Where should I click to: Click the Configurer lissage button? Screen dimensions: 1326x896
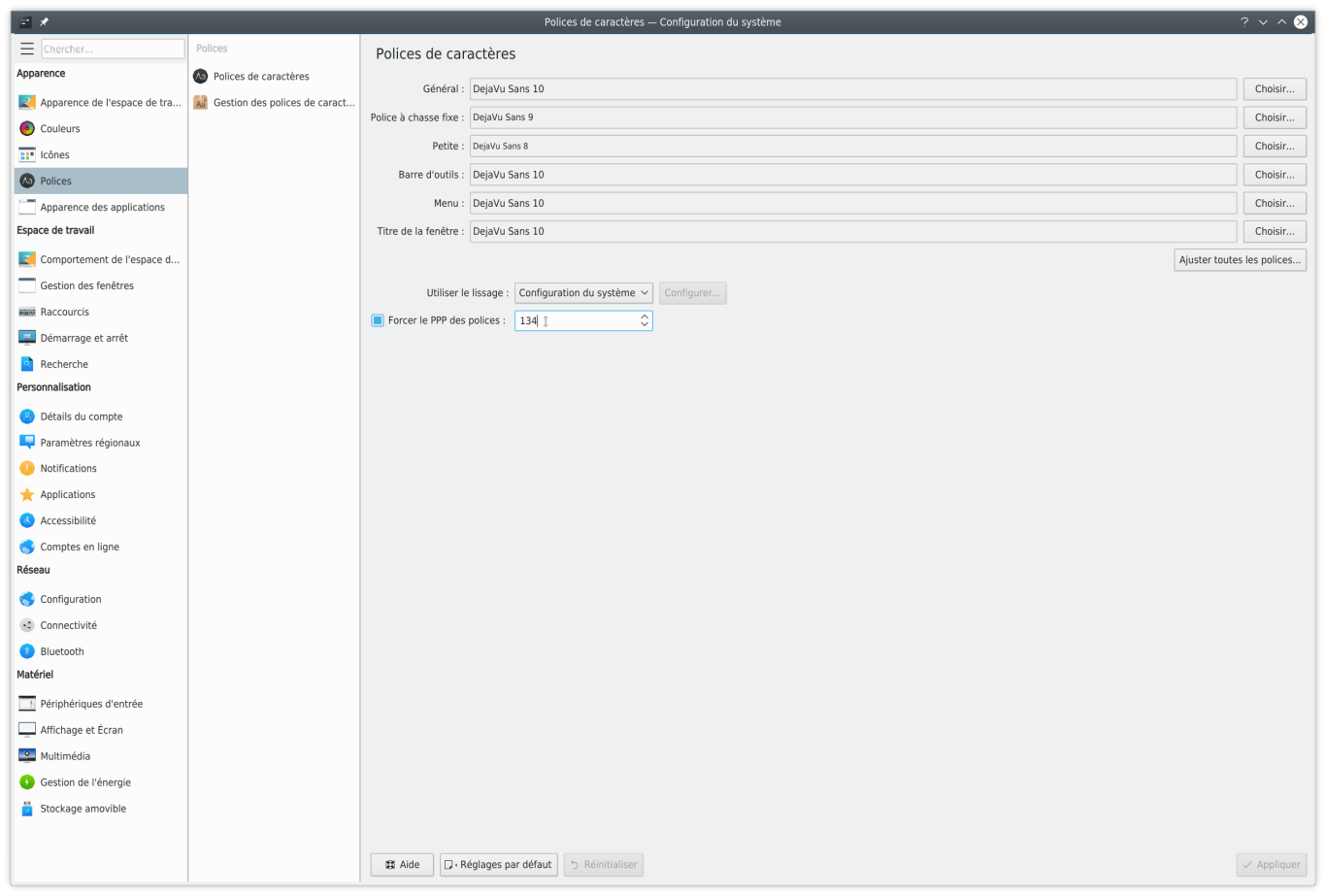click(x=693, y=293)
